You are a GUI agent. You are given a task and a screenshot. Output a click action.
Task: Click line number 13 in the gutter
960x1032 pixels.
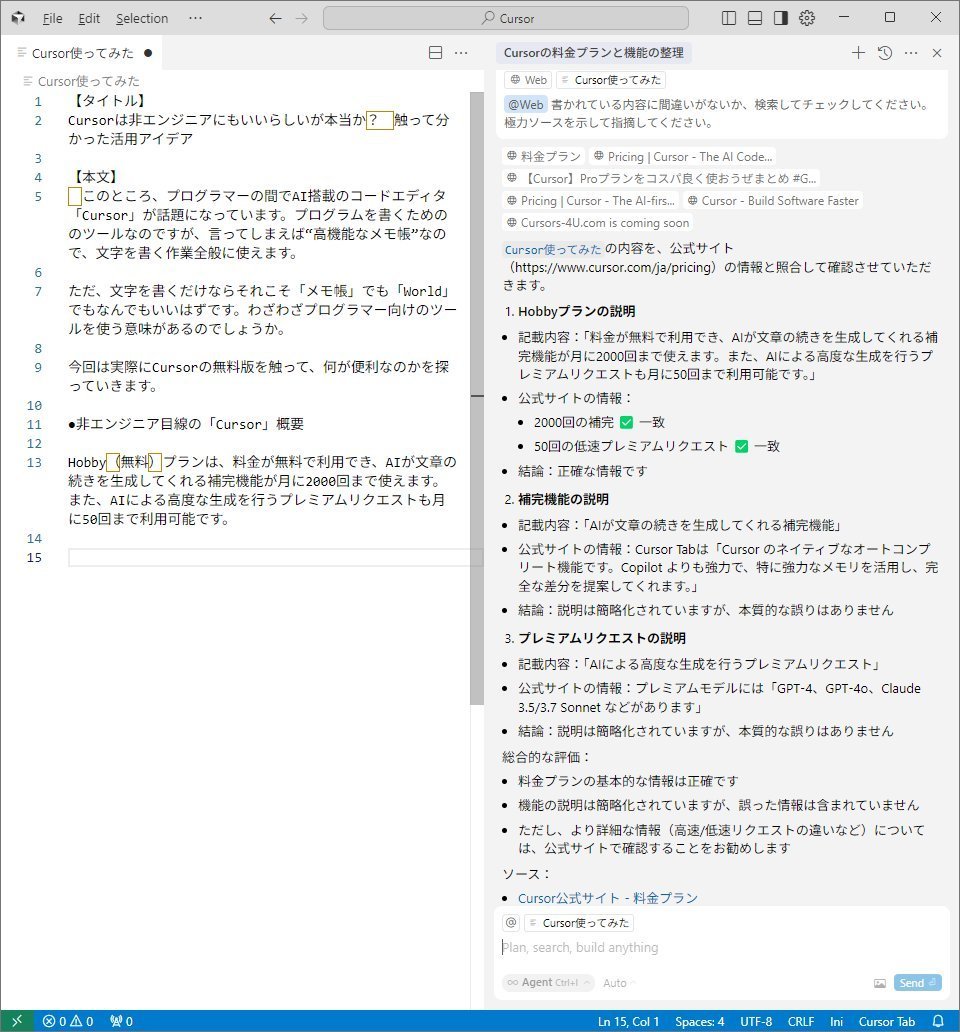pos(34,462)
